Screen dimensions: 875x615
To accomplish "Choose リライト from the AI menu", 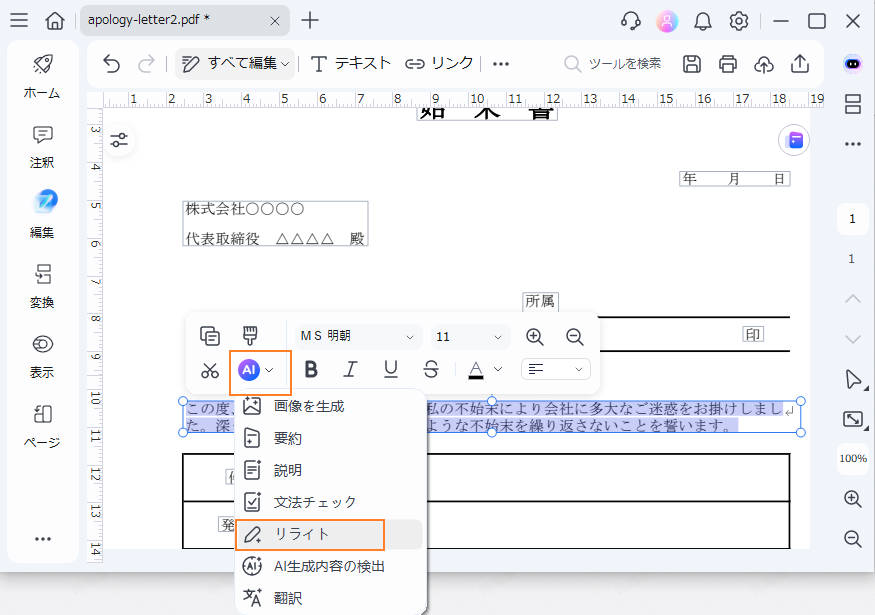I will click(x=300, y=534).
